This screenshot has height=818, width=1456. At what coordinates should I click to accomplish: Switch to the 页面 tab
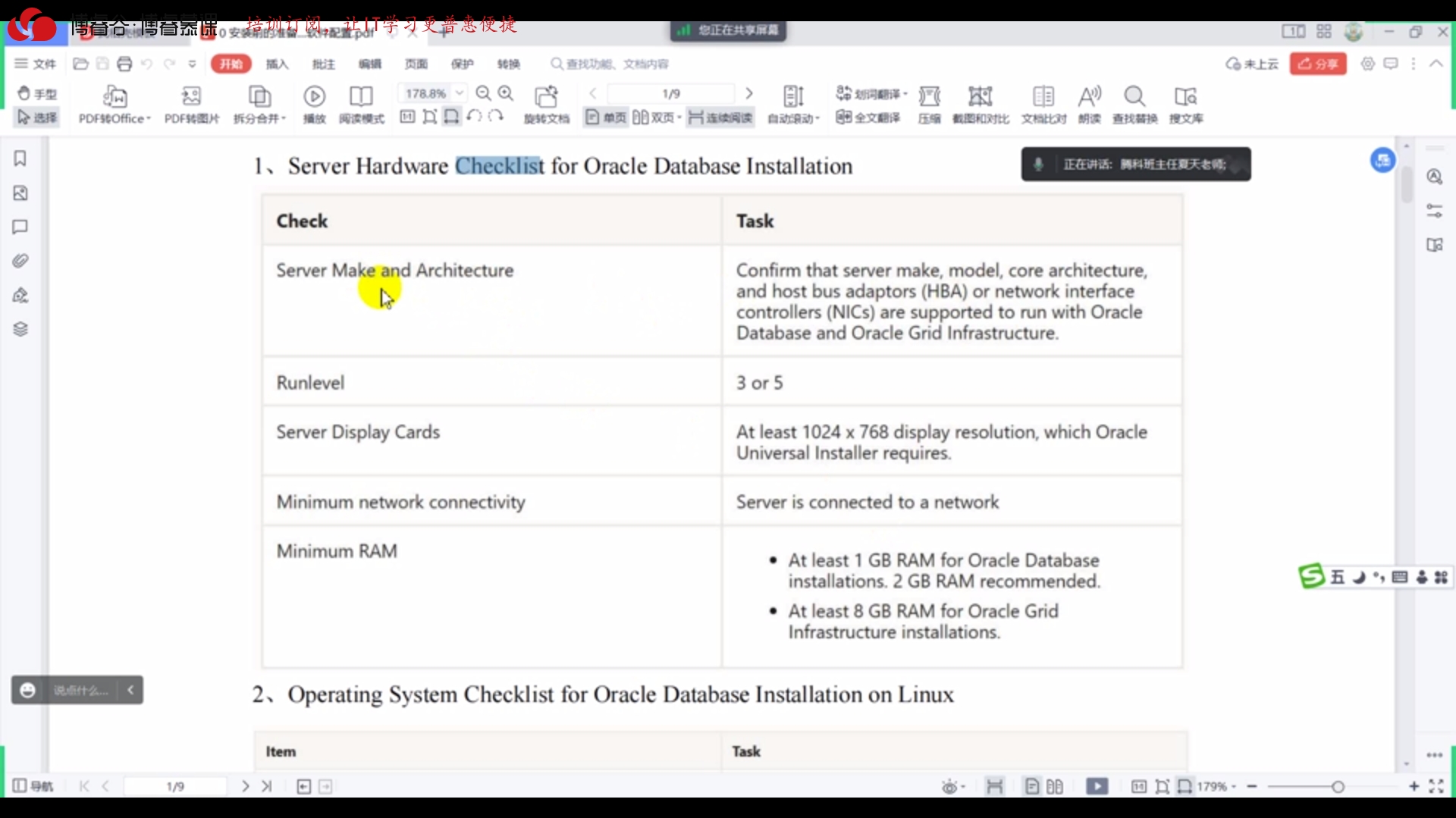(x=416, y=64)
